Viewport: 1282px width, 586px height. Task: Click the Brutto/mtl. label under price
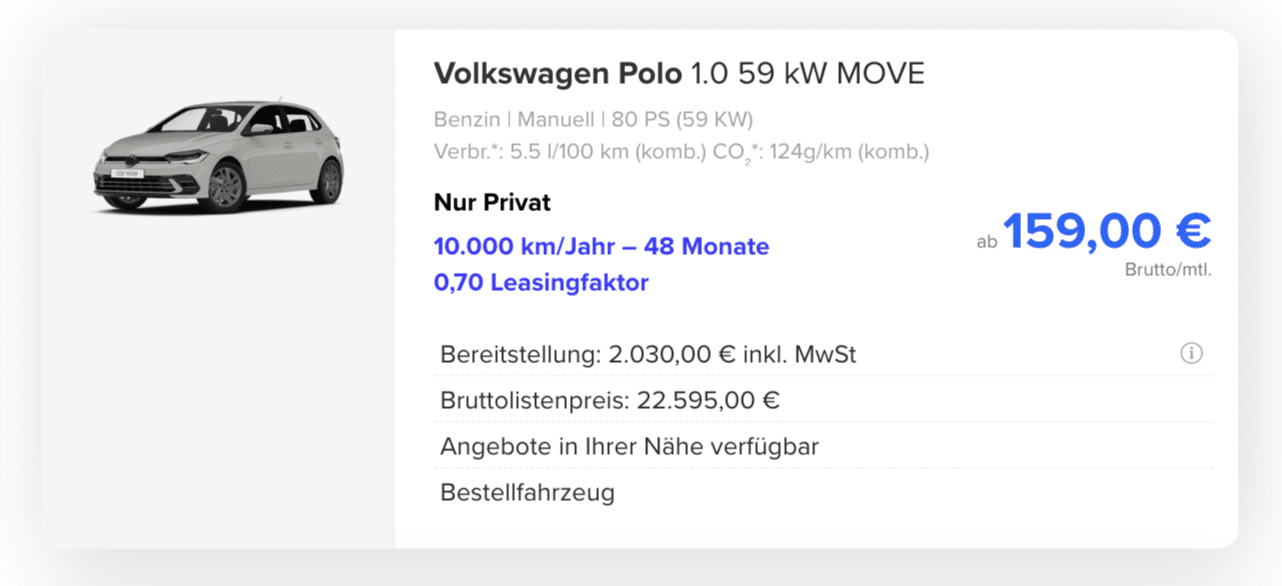point(1168,270)
